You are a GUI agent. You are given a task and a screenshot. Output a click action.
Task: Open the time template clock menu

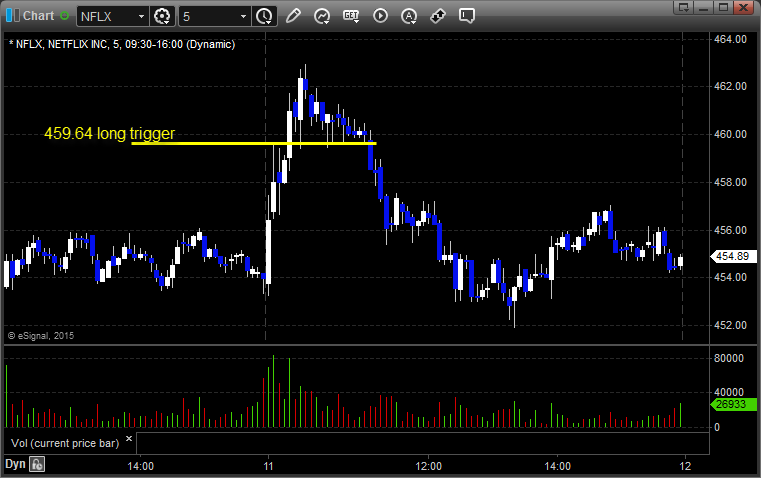[x=265, y=16]
